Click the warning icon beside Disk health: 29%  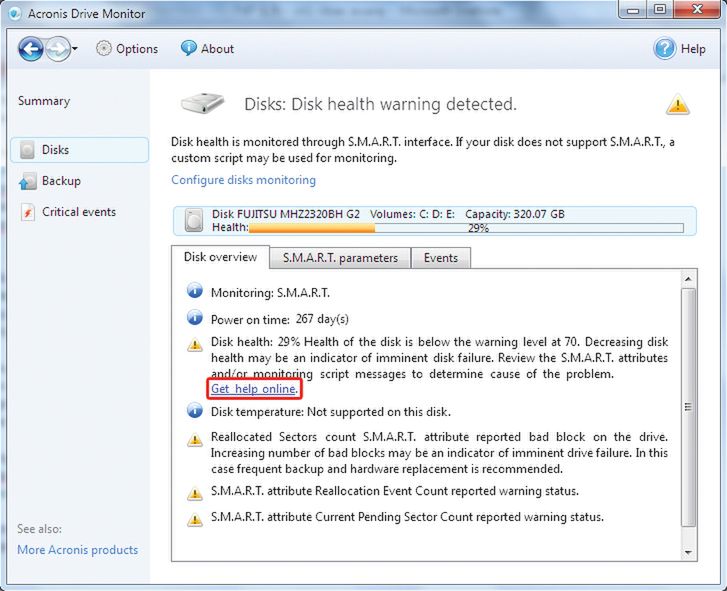pyautogui.click(x=195, y=345)
